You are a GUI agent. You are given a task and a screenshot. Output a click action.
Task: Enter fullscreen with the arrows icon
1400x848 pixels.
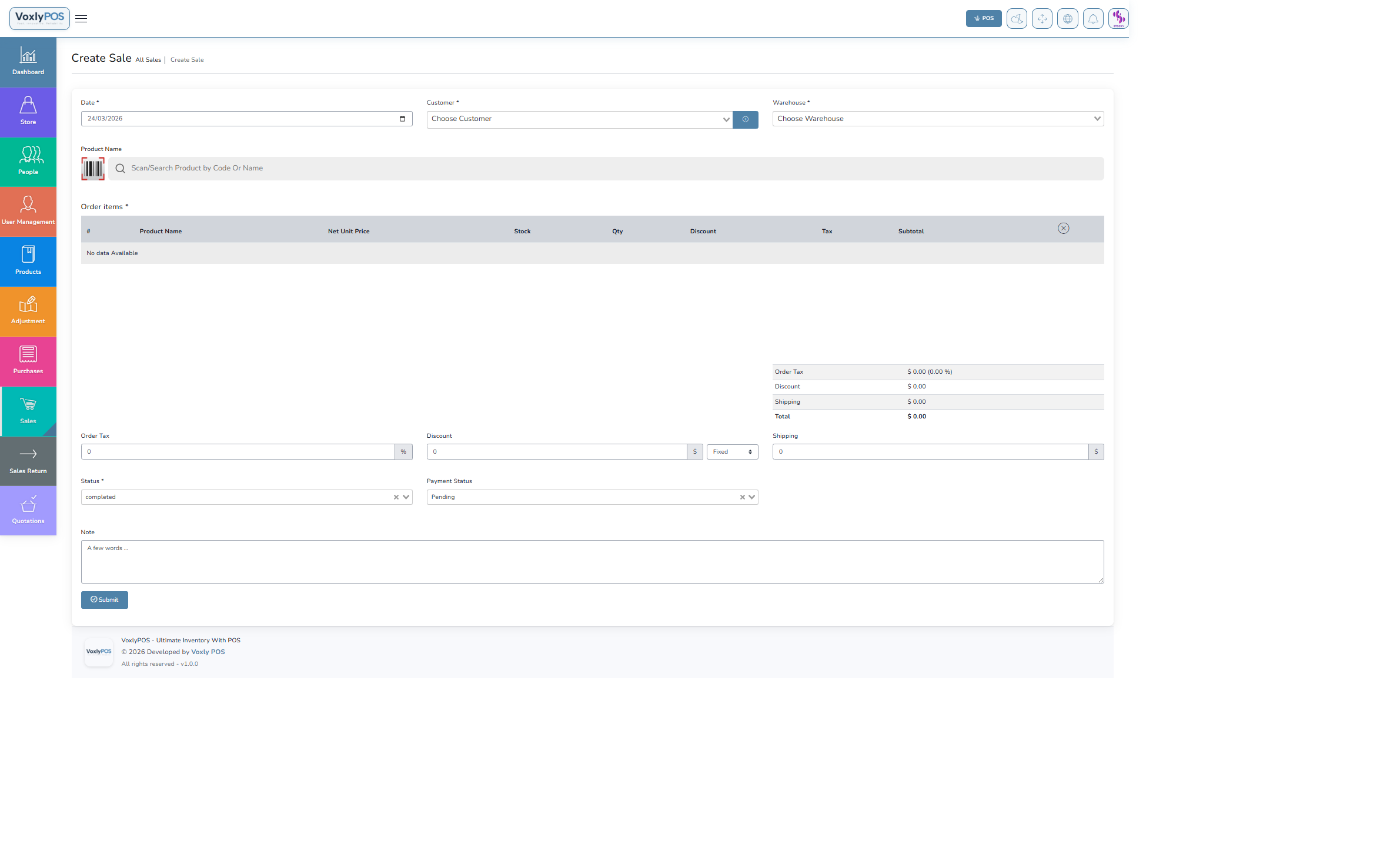pos(1042,18)
